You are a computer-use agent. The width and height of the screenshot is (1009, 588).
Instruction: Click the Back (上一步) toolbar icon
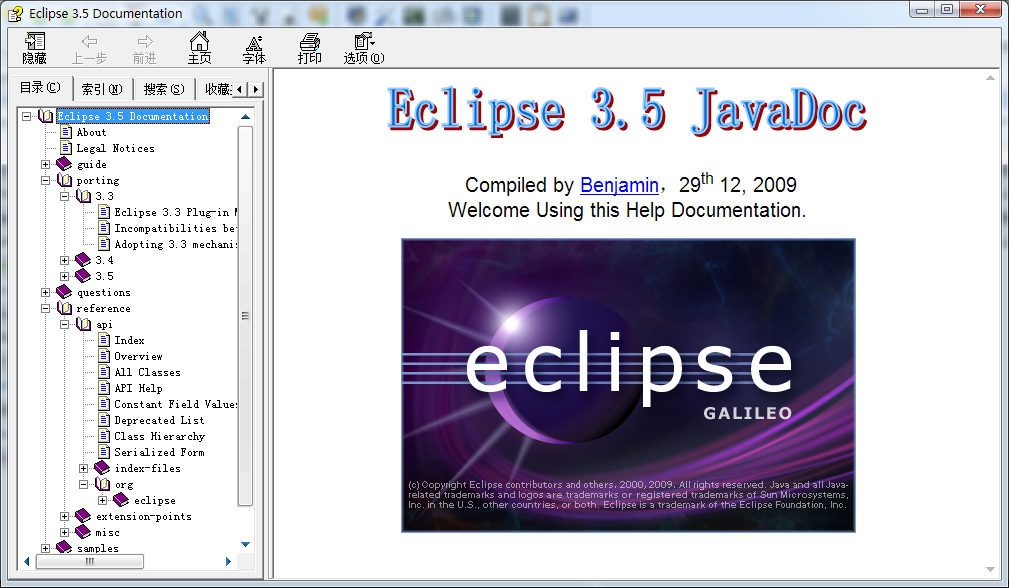[x=89, y=48]
